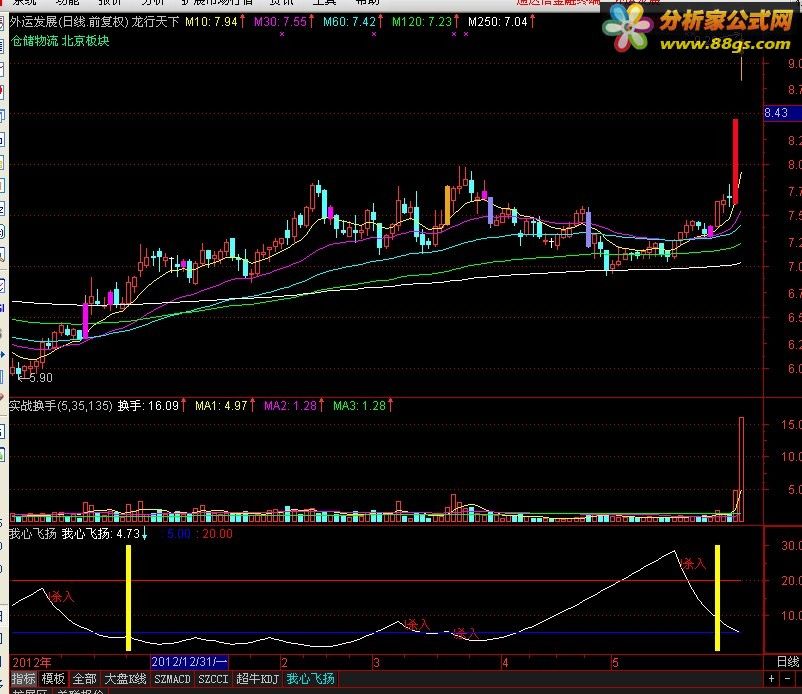Click the 龙行天下 indicator name
The image size is (802, 694).
[155, 22]
